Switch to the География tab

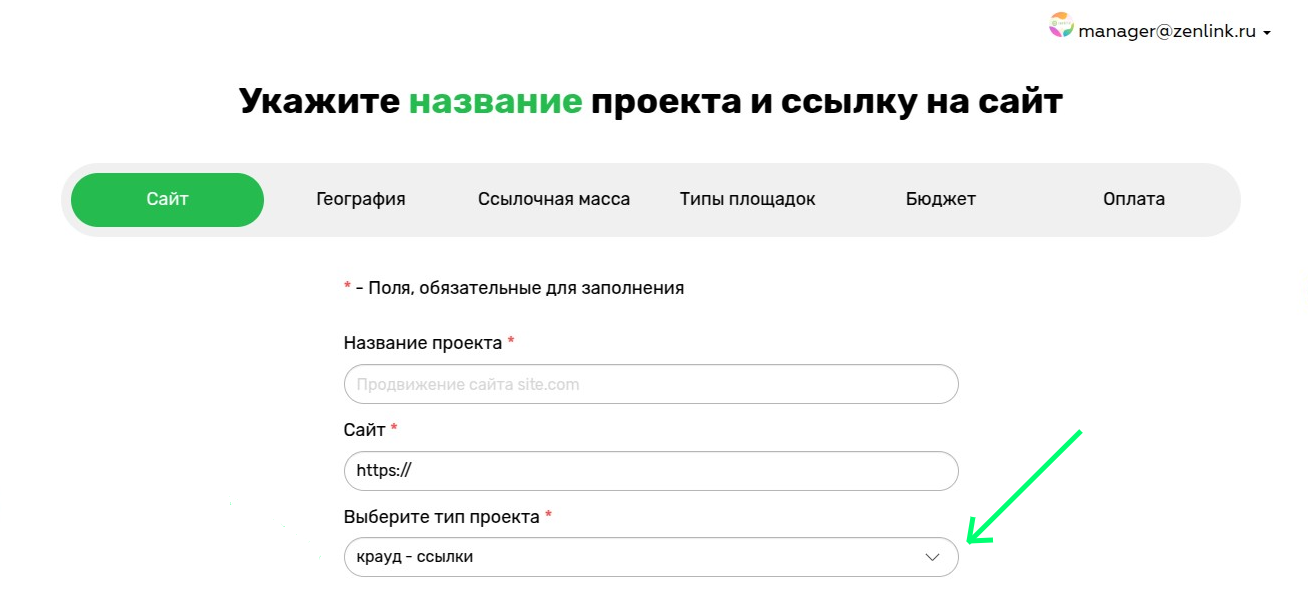pos(360,199)
